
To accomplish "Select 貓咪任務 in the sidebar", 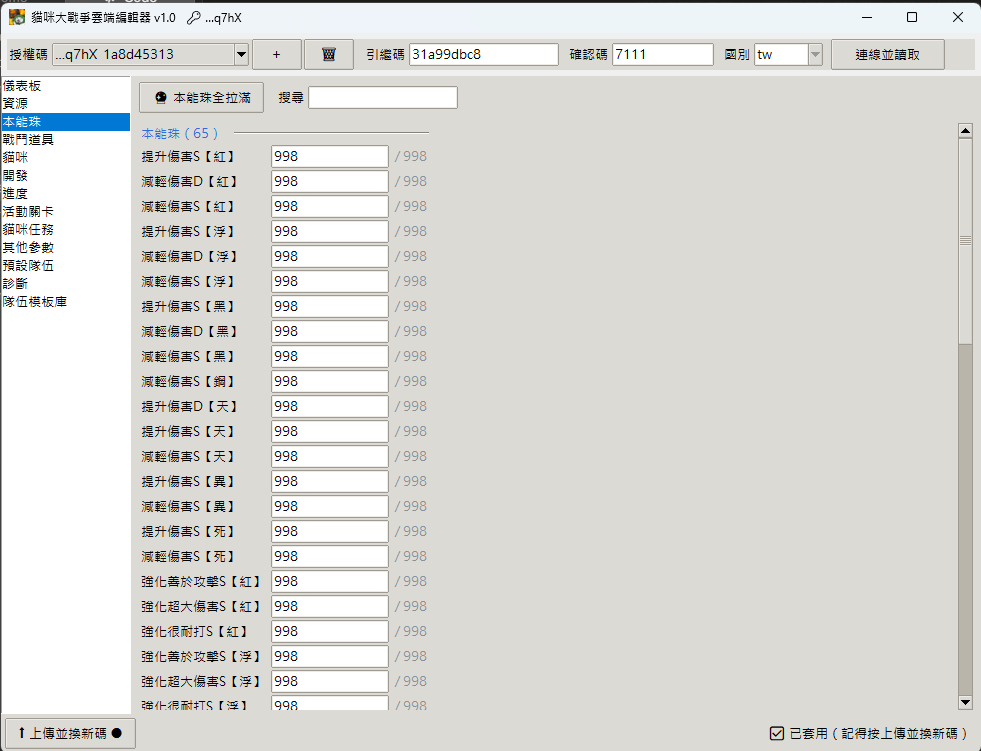I will tap(65, 230).
